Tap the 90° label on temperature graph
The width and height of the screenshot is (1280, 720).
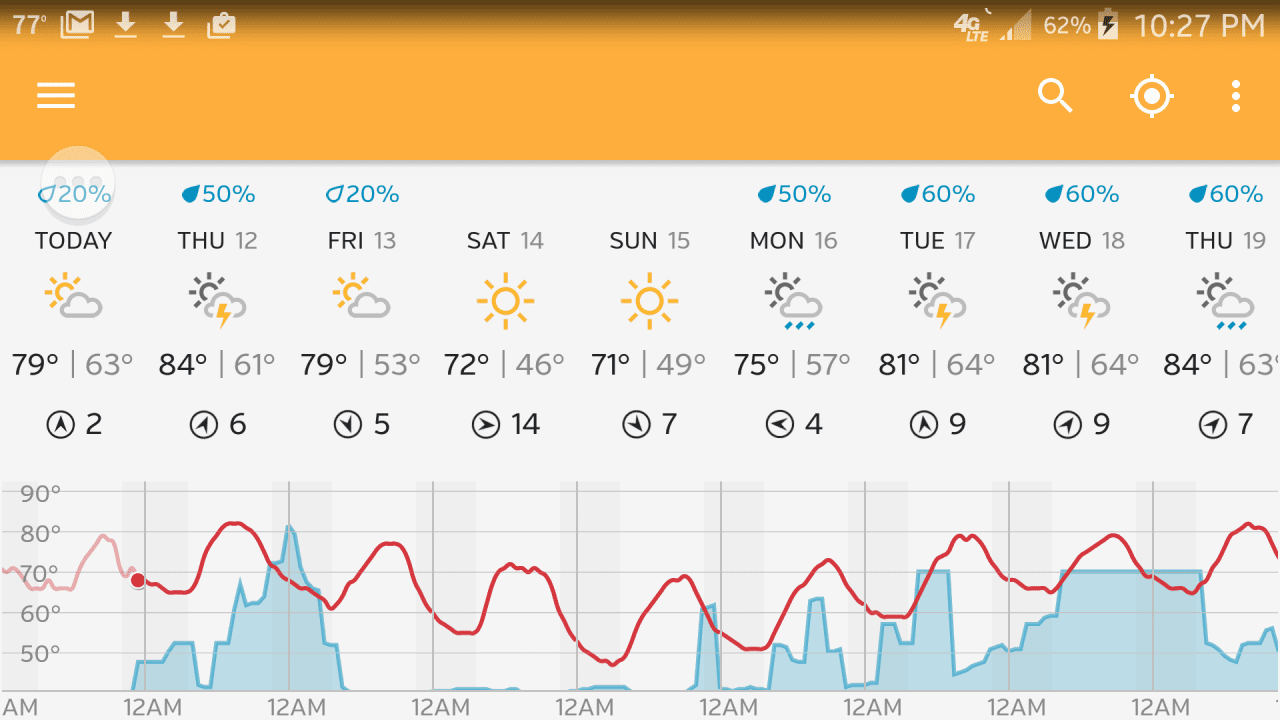coord(41,493)
